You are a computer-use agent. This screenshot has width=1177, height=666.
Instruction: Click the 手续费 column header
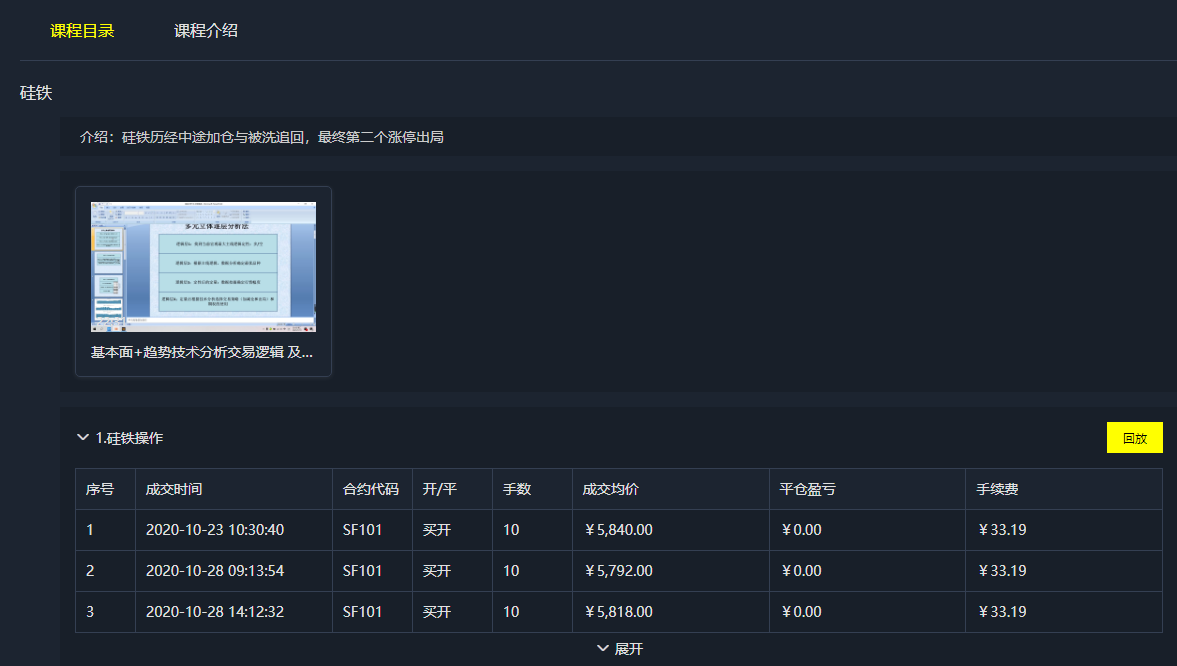click(x=997, y=490)
